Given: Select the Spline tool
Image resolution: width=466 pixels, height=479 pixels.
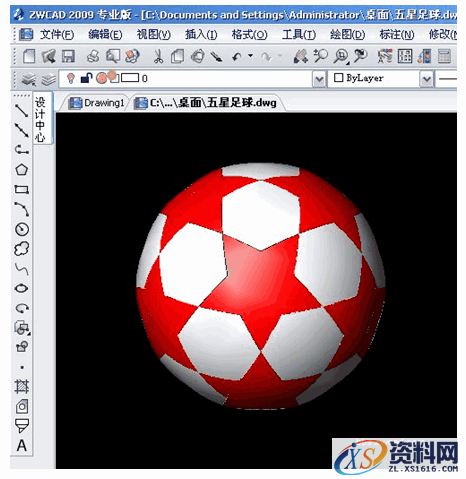Looking at the screenshot, I should pos(22,269).
